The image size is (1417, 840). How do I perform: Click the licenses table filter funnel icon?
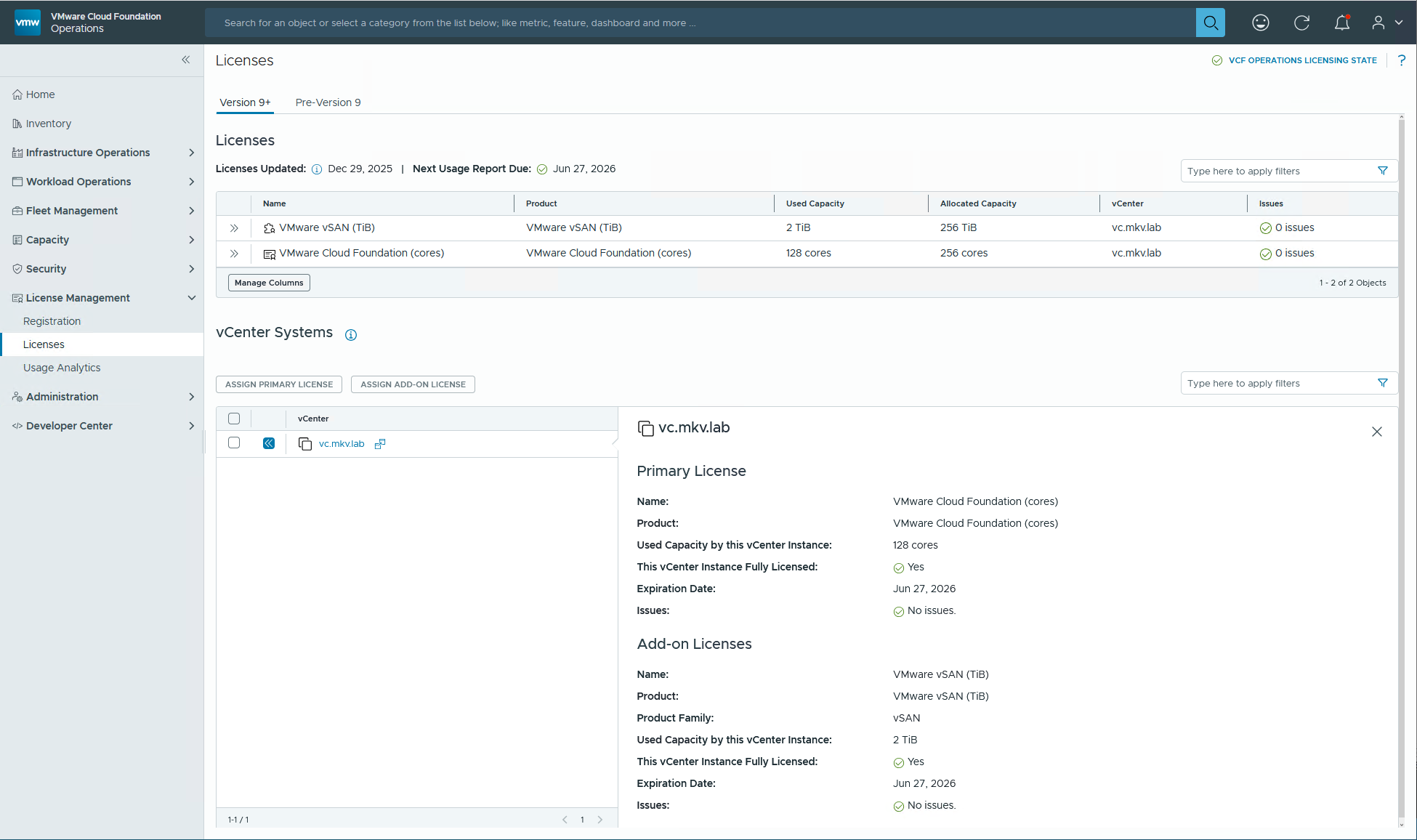click(x=1383, y=171)
